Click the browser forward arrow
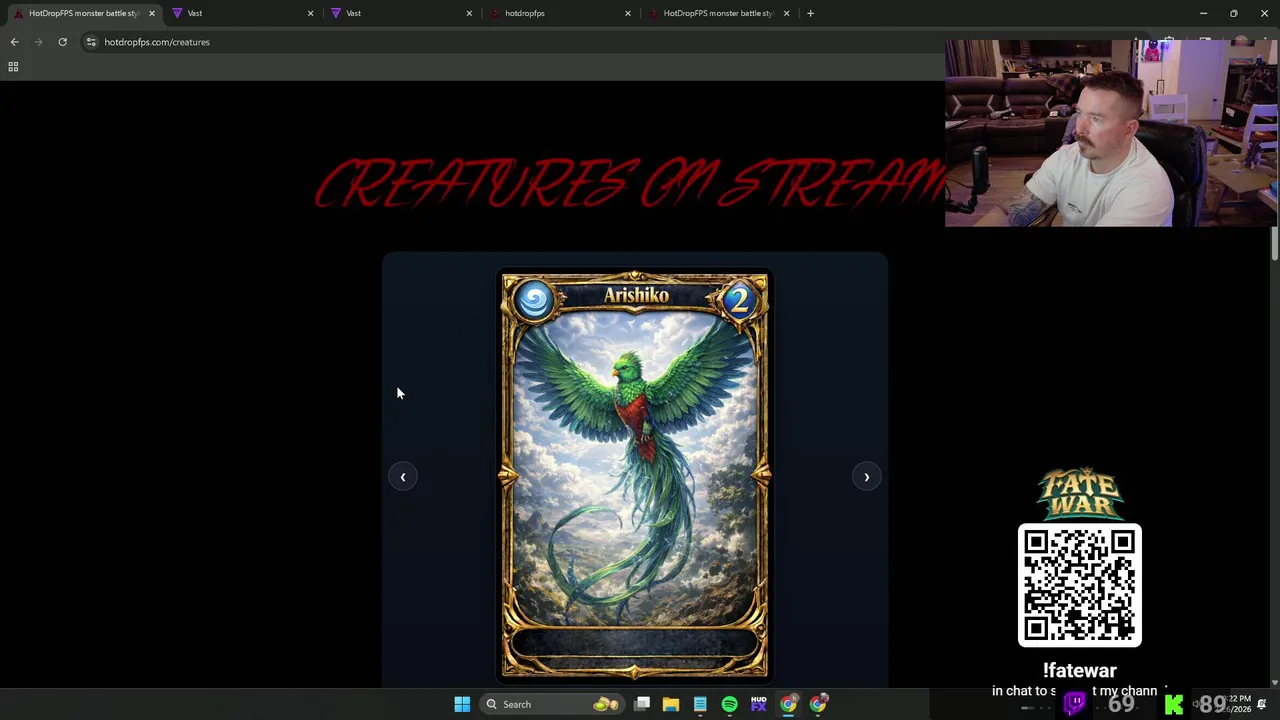 click(38, 42)
